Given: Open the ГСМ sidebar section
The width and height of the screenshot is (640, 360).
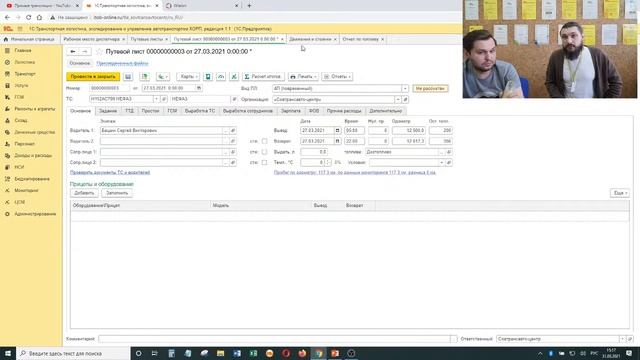Looking at the screenshot, I should coord(19,97).
